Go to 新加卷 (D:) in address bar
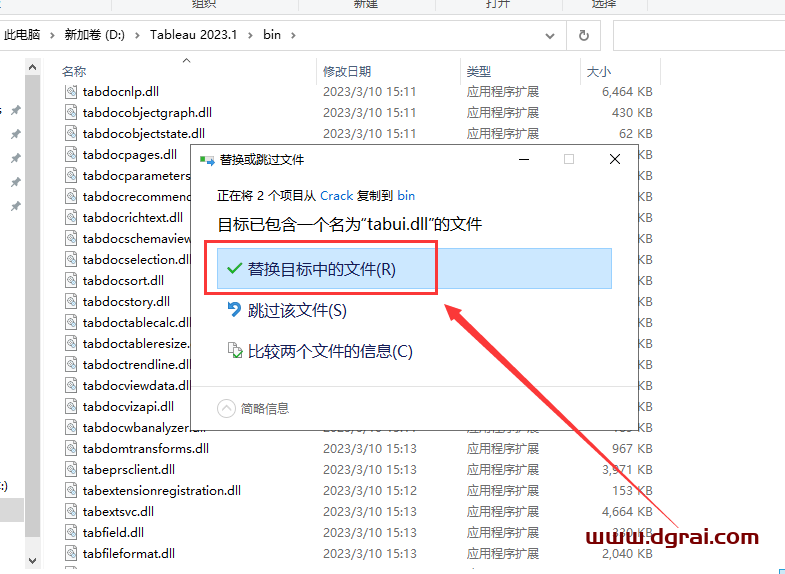The image size is (785, 574). point(95,35)
